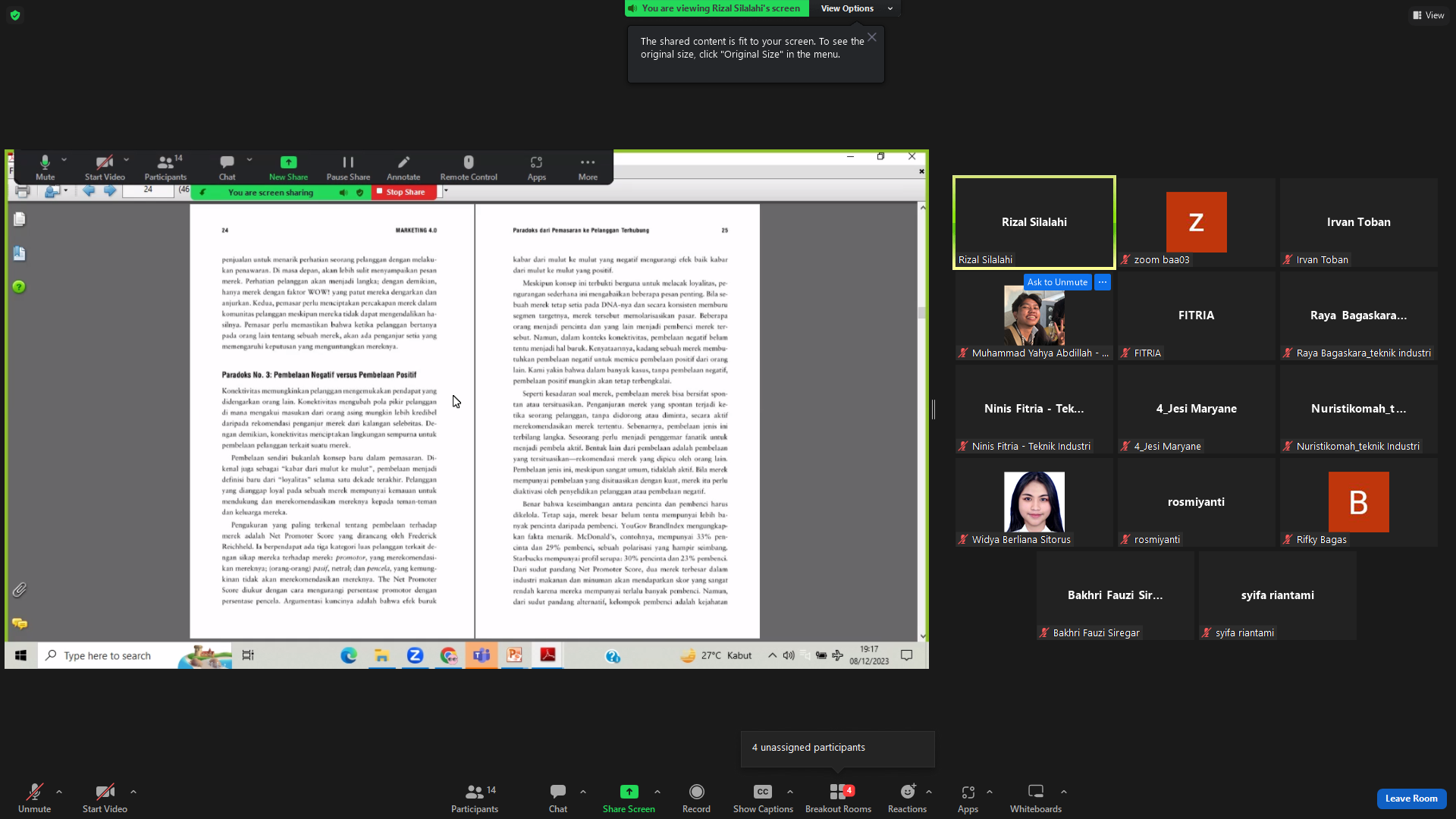1456x819 pixels.
Task: Toggle Start Video in the shared floating toolbar
Action: click(105, 168)
